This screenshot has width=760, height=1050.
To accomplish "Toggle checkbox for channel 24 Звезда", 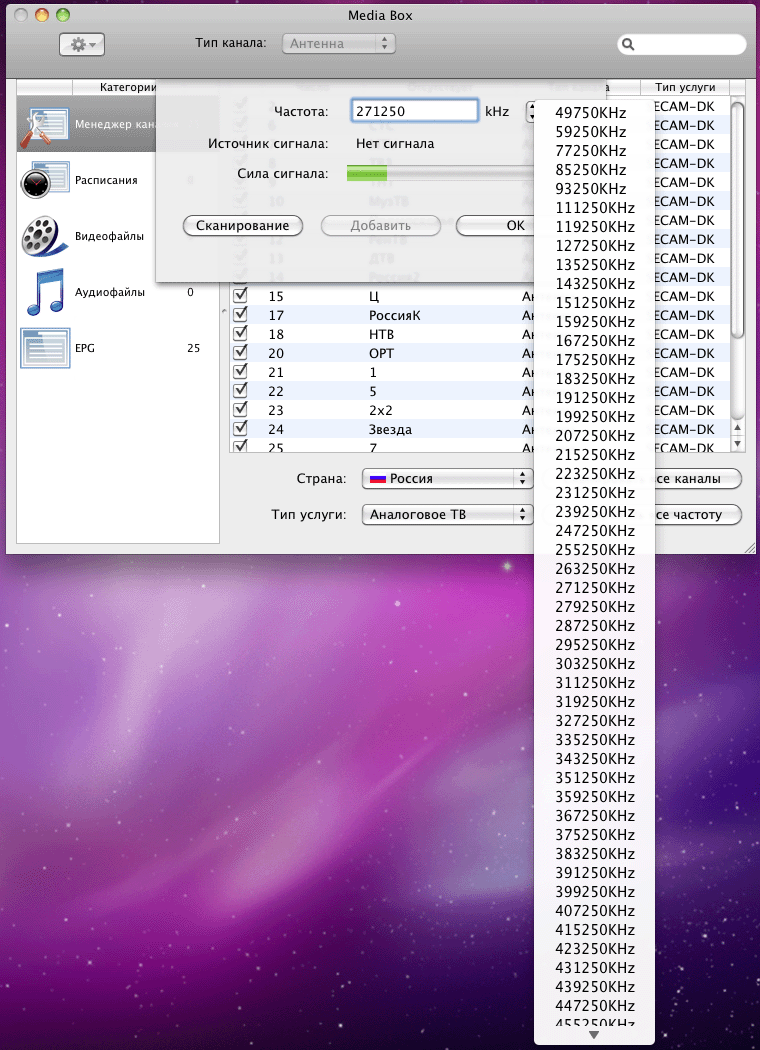I will pos(240,429).
